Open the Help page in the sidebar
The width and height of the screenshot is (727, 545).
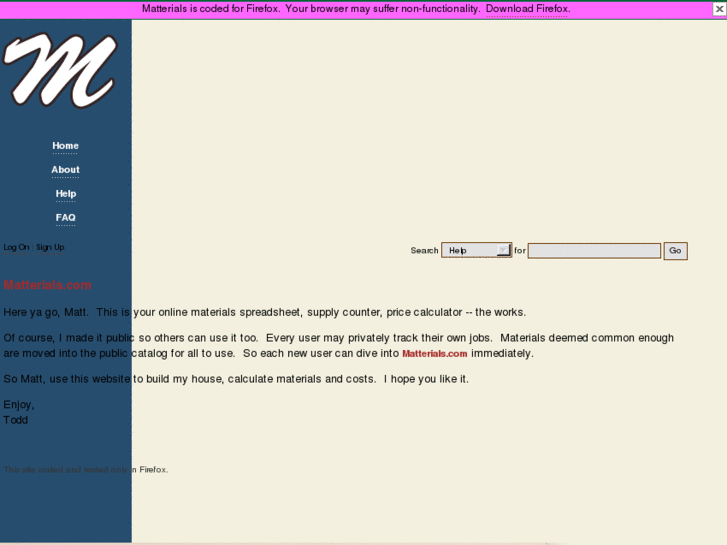coord(66,194)
